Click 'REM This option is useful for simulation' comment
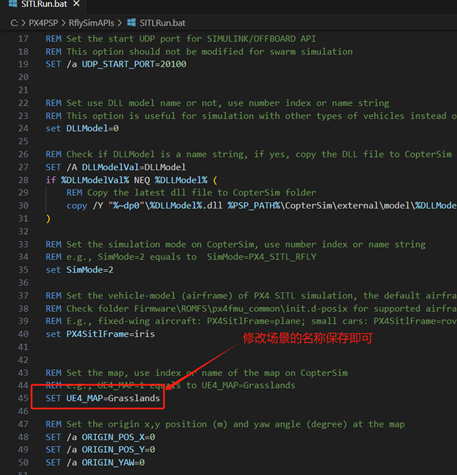Viewport: 457px width, 475px height. pos(251,116)
